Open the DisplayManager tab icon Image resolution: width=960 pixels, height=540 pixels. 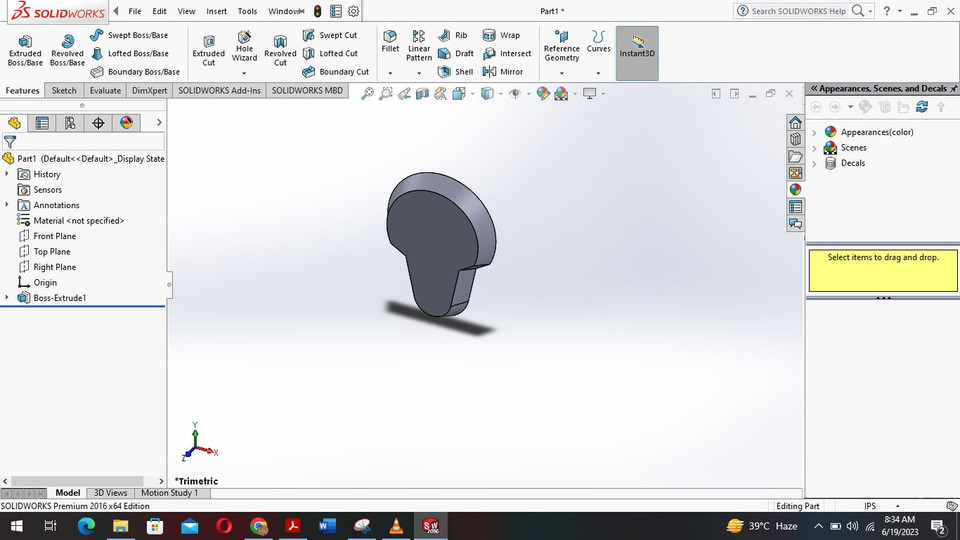pyautogui.click(x=126, y=123)
